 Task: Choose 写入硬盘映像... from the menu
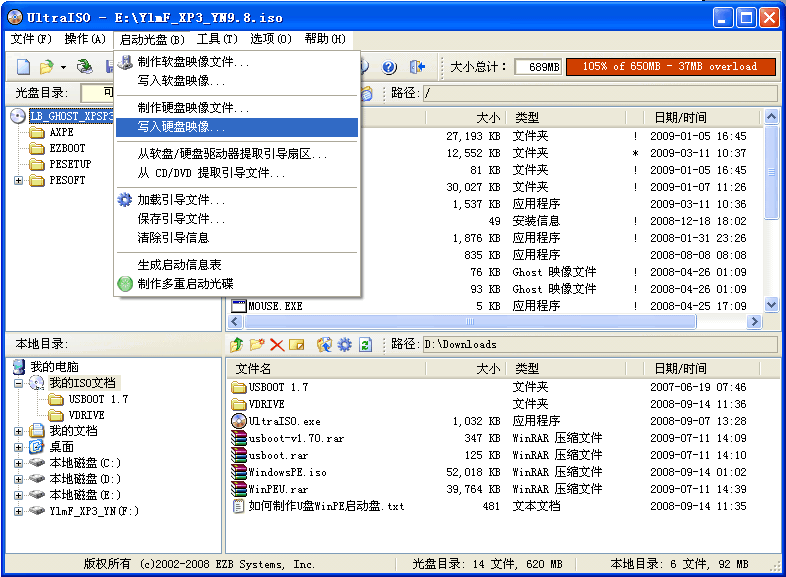pos(237,127)
